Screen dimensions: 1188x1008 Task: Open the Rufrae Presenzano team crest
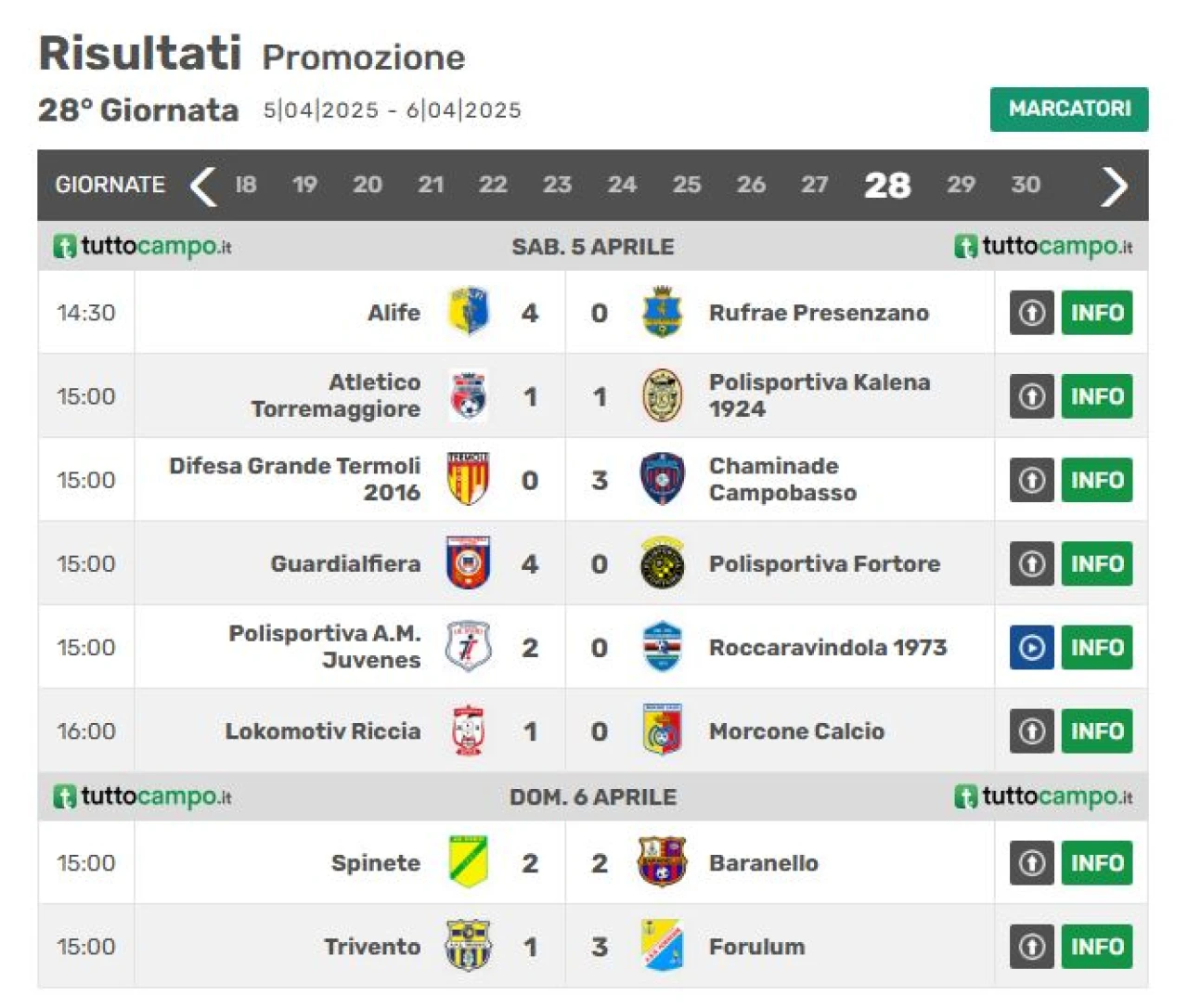click(x=662, y=312)
